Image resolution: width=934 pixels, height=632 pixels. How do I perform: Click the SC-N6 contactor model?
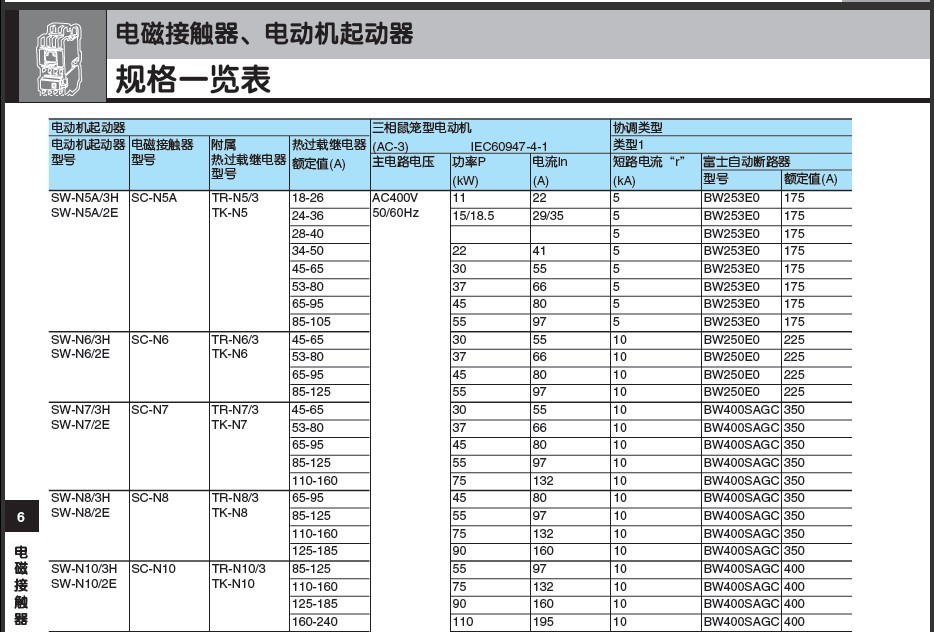[x=150, y=340]
